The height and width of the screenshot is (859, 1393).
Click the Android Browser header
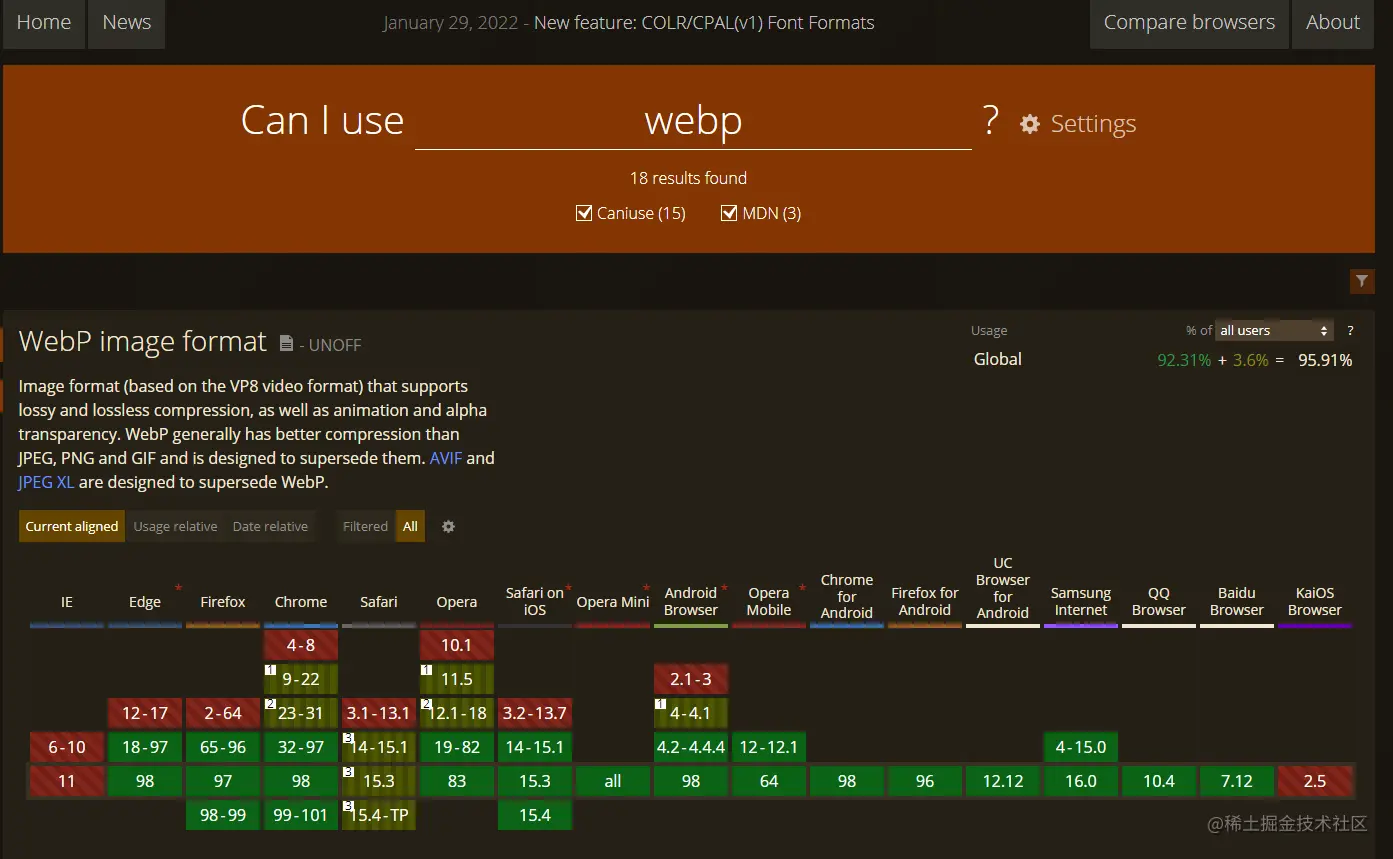(x=691, y=601)
